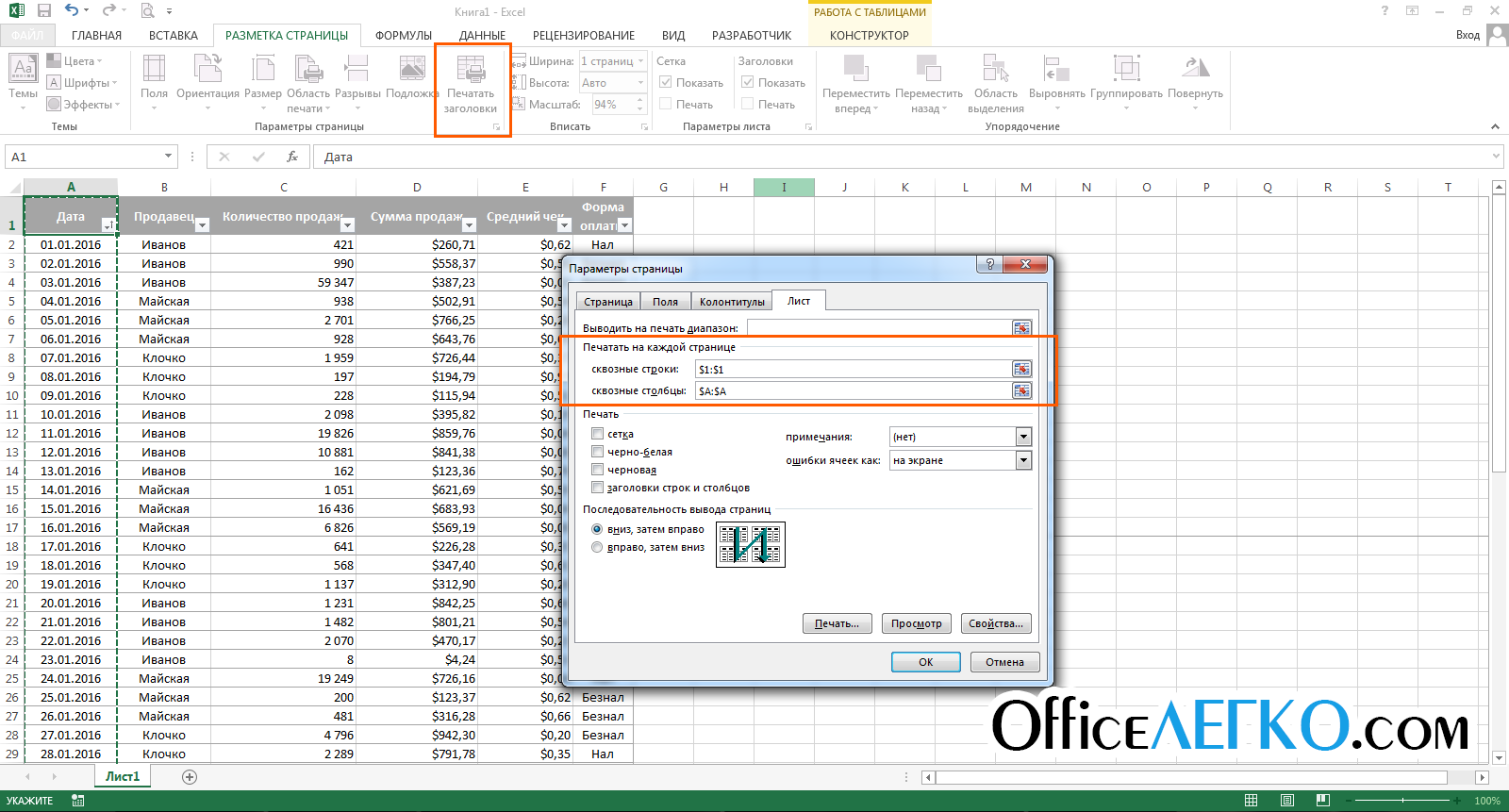Click collapse icon beside print range field
The height and width of the screenshot is (812, 1509).
coord(1021,327)
